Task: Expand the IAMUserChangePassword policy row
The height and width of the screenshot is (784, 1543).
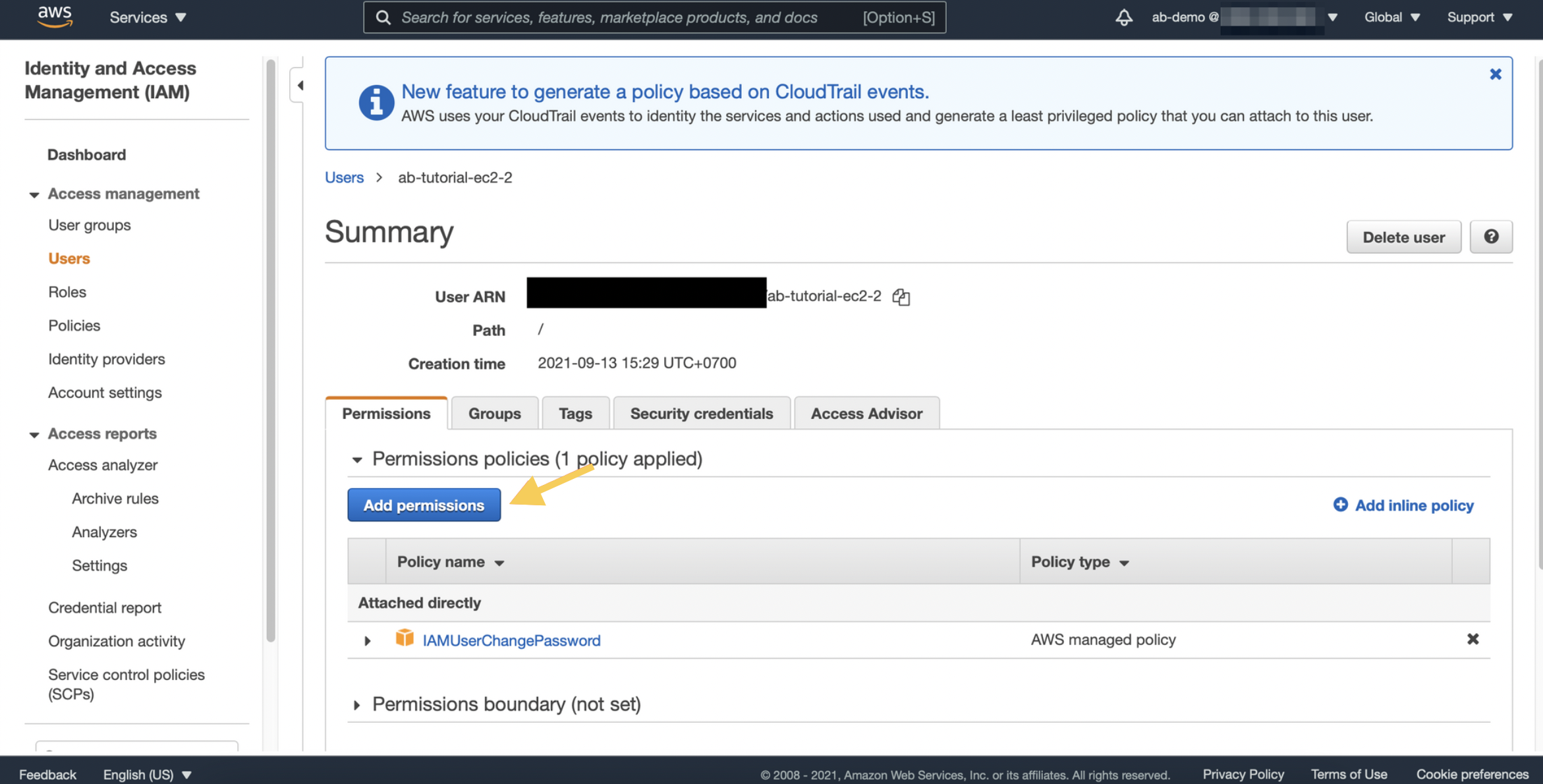Action: [368, 640]
